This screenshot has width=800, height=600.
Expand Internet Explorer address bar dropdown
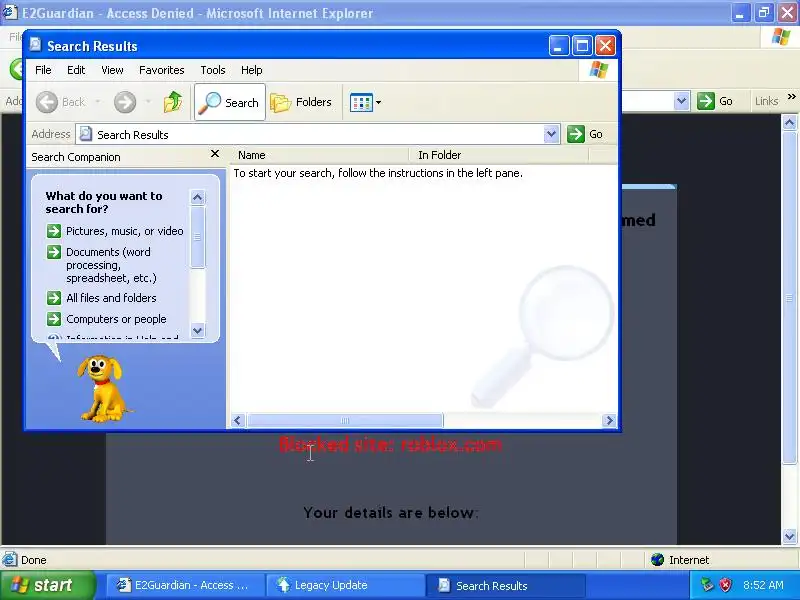[681, 101]
